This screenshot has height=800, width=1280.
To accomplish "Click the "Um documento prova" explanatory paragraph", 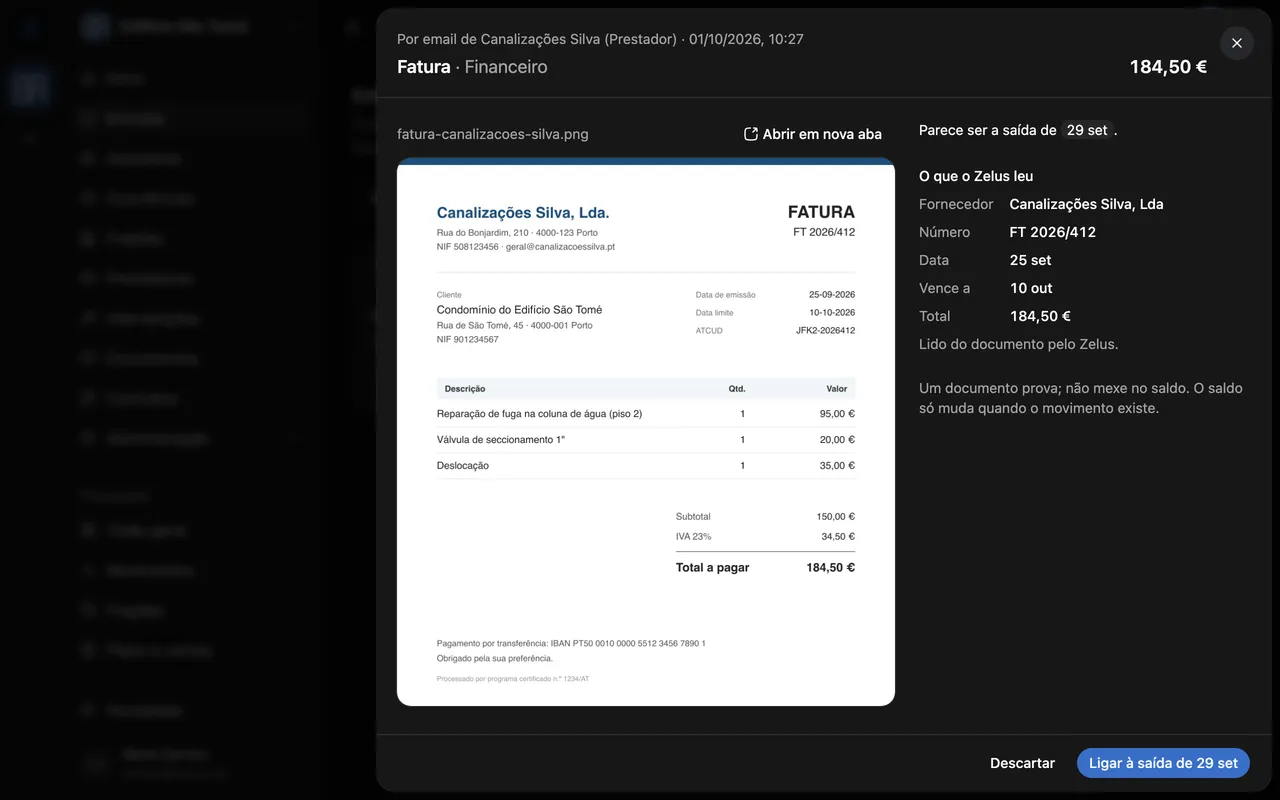I will [1081, 398].
